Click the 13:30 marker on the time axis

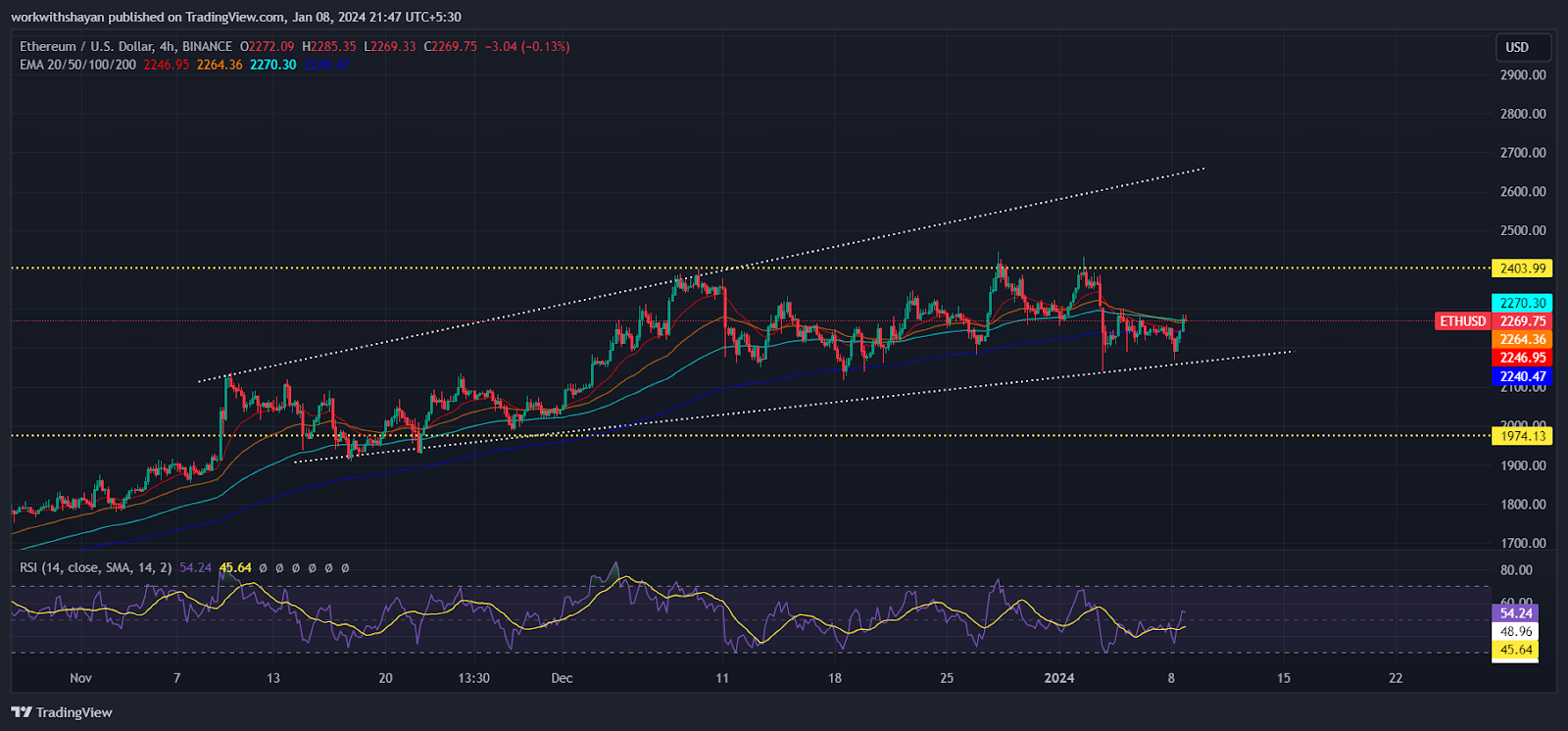tap(473, 678)
